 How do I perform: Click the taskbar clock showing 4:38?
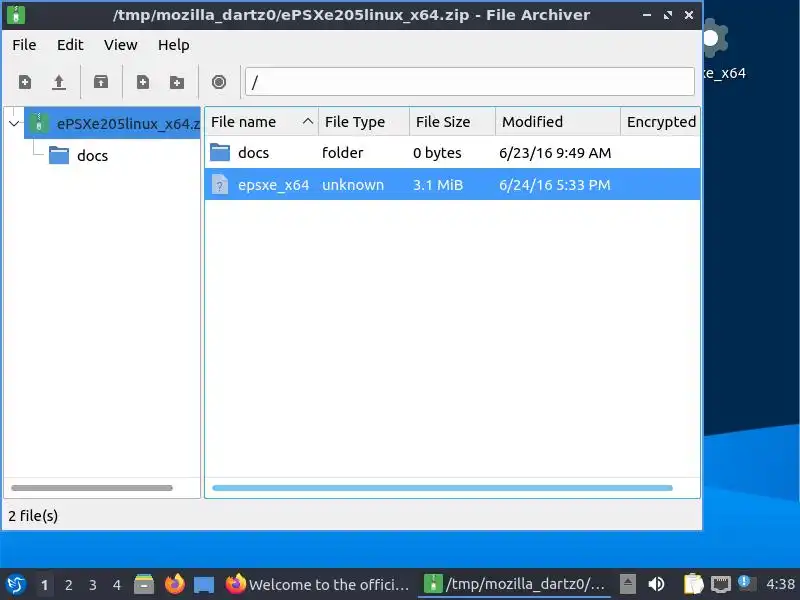point(781,584)
